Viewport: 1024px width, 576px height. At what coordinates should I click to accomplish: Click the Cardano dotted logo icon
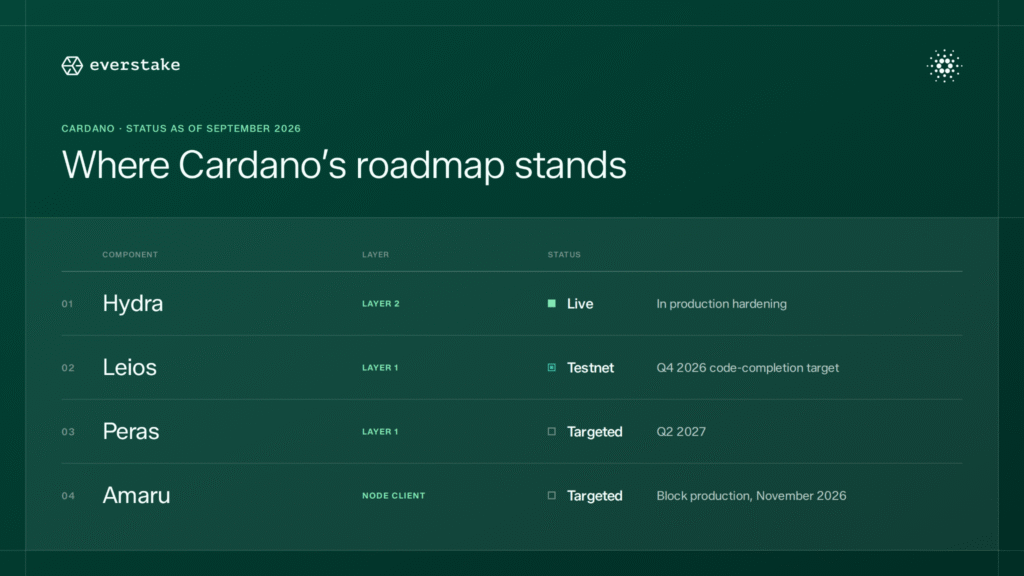point(944,65)
